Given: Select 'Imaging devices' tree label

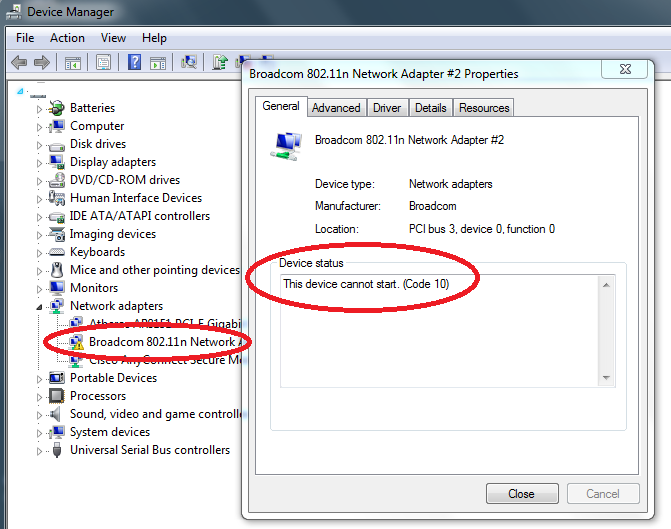Looking at the screenshot, I should click(x=113, y=234).
